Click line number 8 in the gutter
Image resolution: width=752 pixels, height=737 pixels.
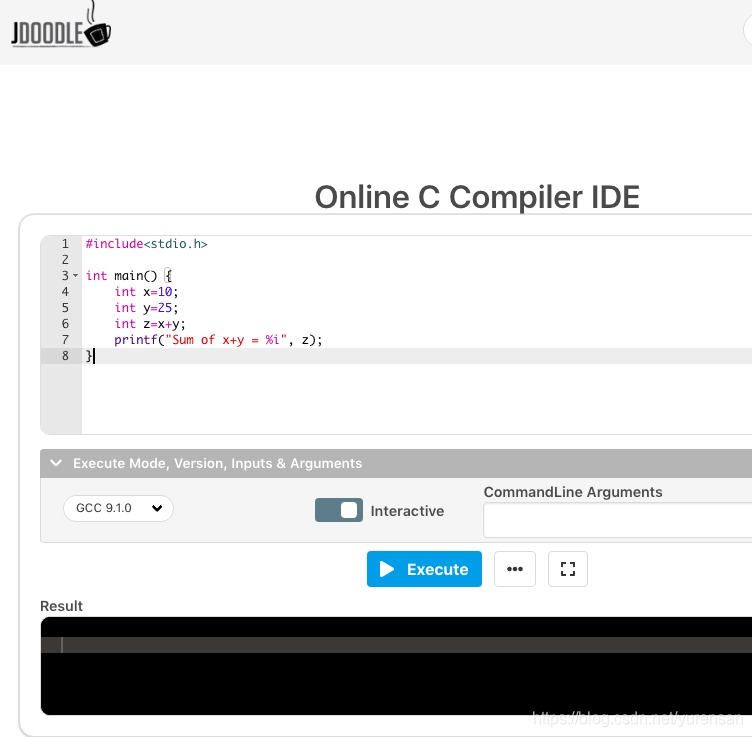pyautogui.click(x=65, y=356)
